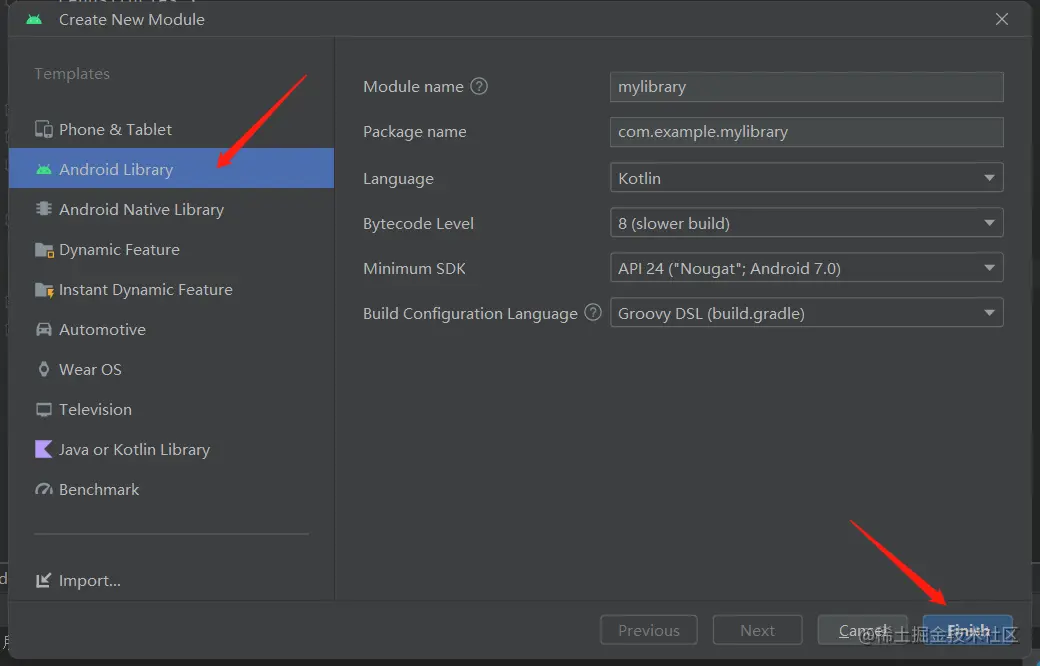This screenshot has width=1040, height=666.
Task: Expand the Bytecode Level dropdown
Action: coord(807,223)
